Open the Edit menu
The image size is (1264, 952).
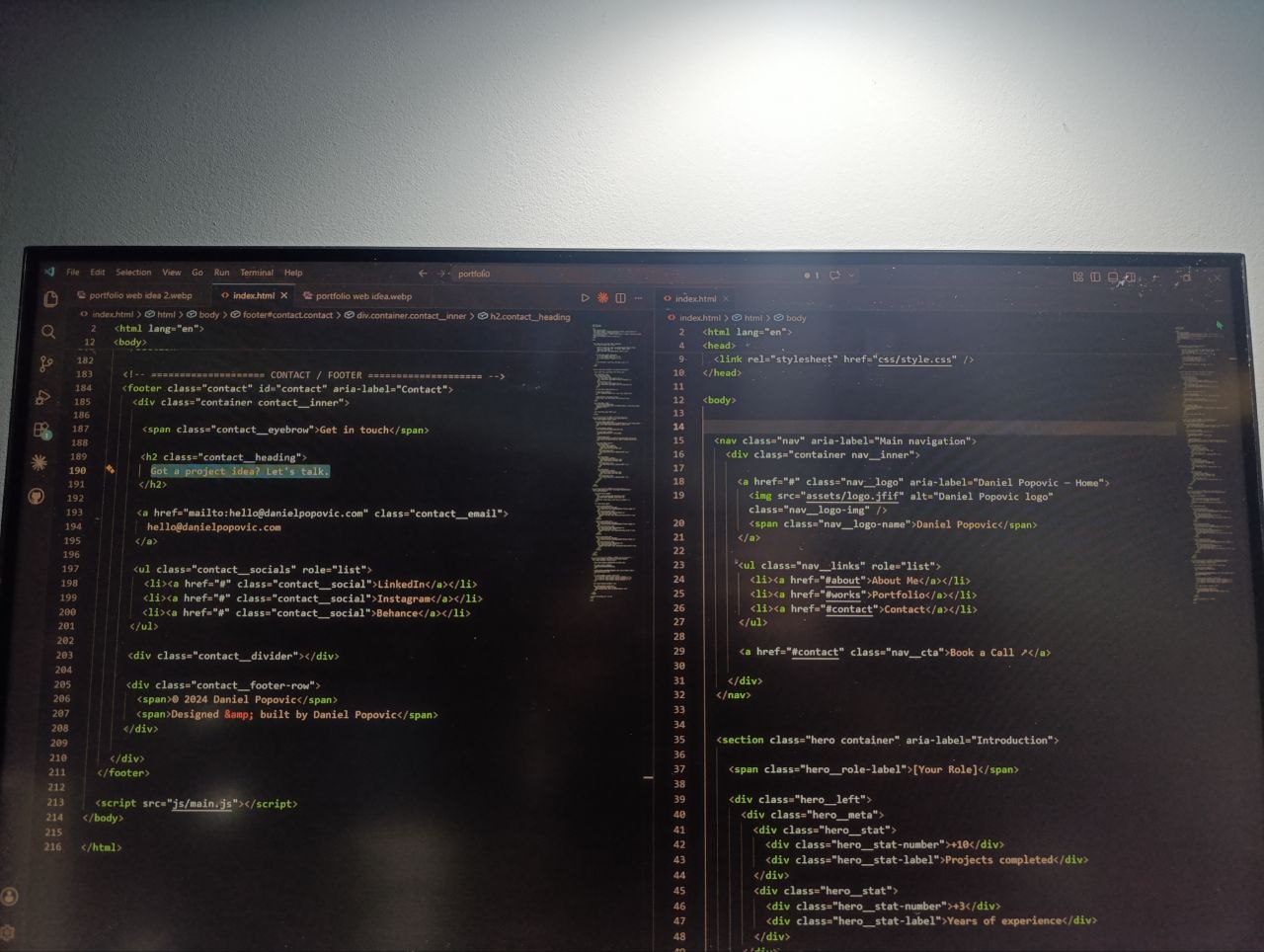coord(98,272)
